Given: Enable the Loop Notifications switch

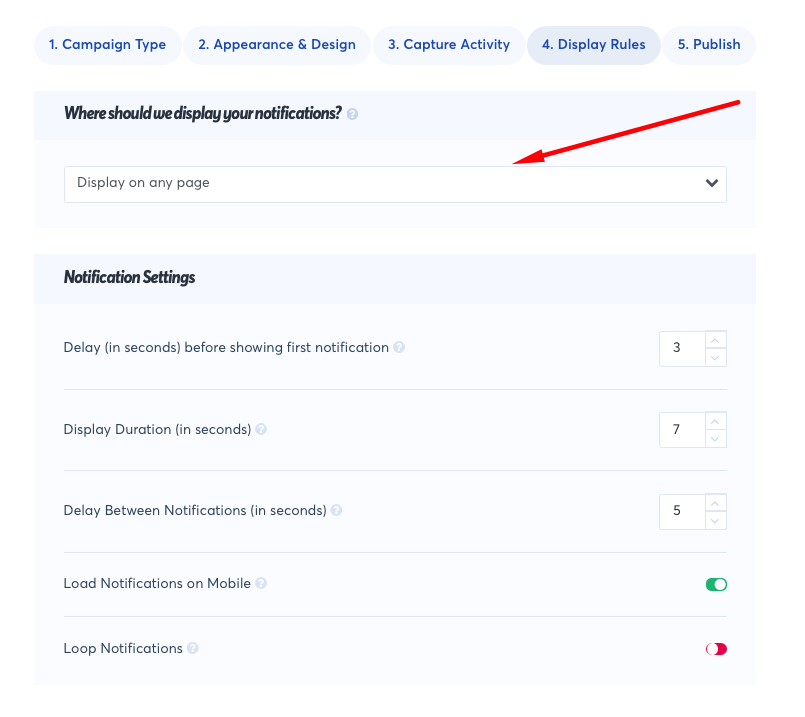Looking at the screenshot, I should [716, 649].
